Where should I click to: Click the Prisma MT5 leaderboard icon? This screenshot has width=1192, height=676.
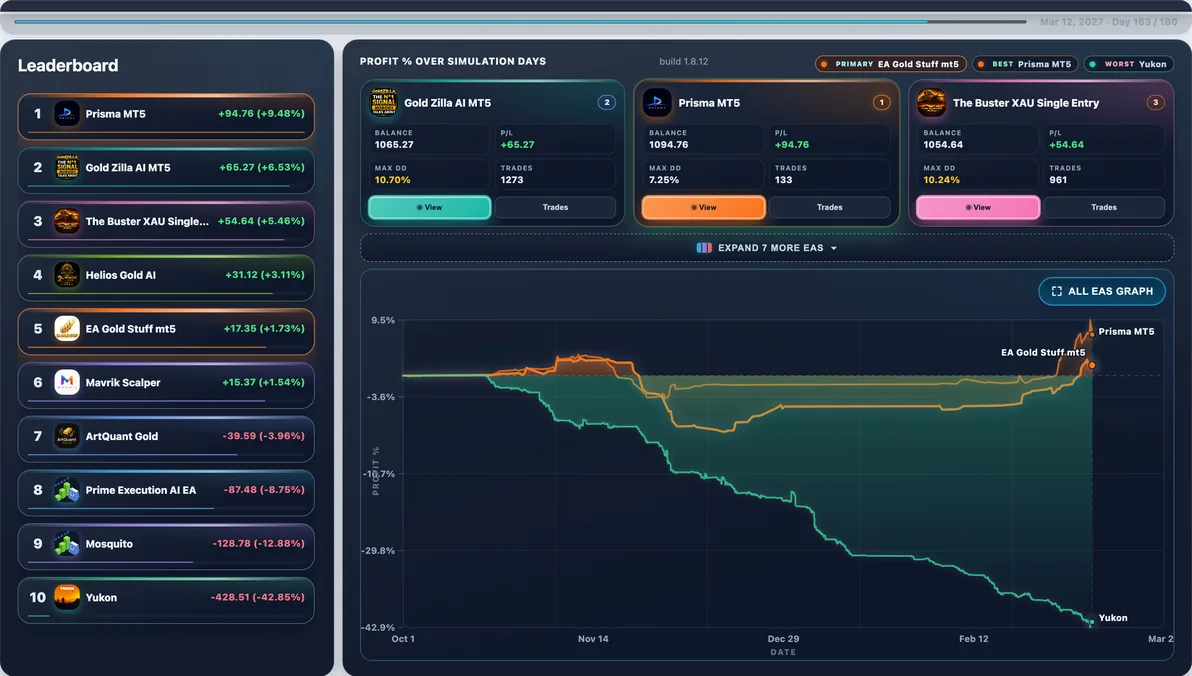[x=67, y=113]
